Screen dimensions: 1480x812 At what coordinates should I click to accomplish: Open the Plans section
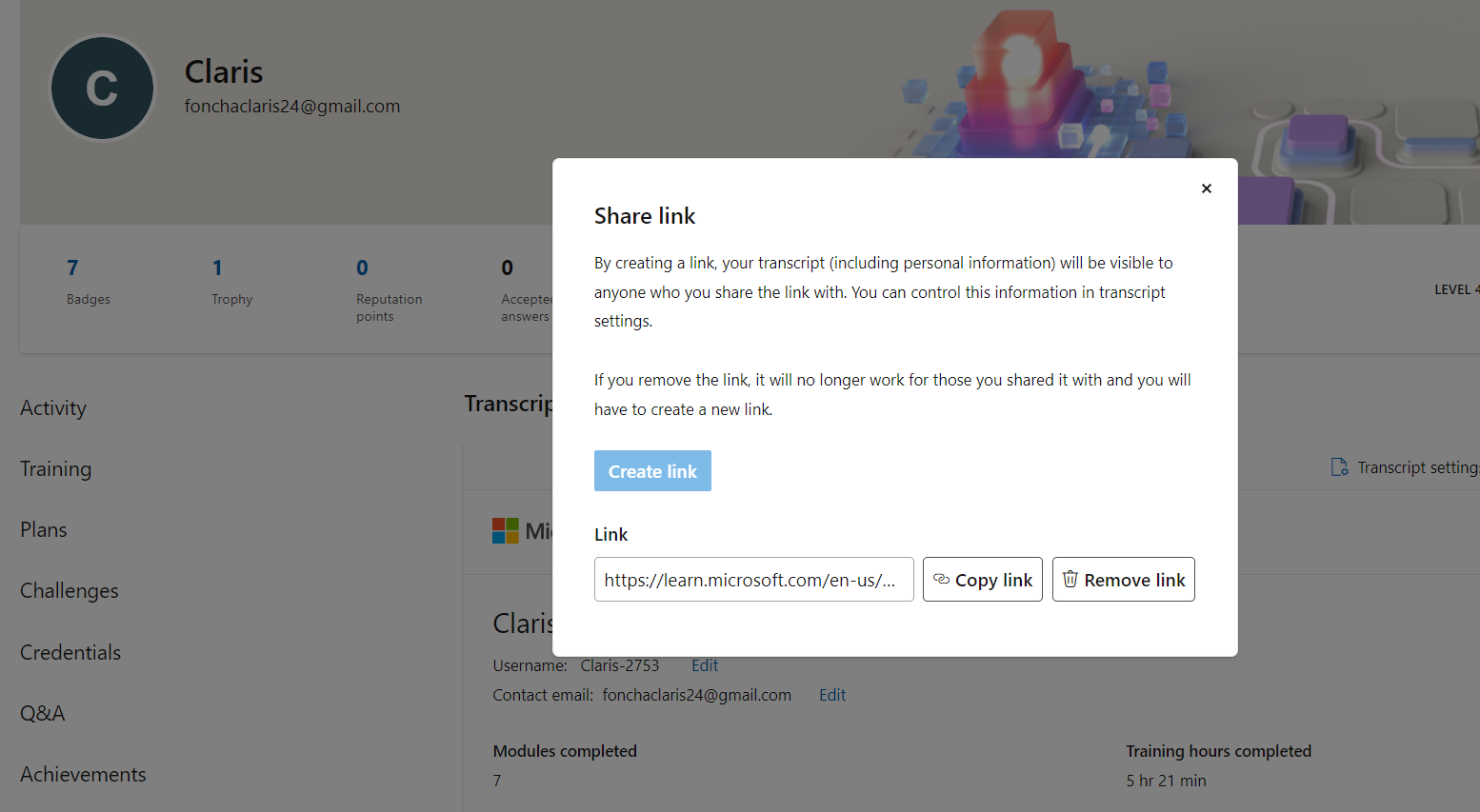click(x=44, y=530)
